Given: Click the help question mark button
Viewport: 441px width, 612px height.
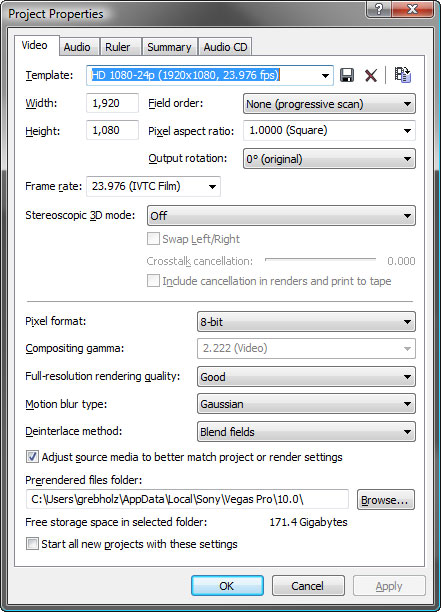Looking at the screenshot, I should [x=379, y=9].
